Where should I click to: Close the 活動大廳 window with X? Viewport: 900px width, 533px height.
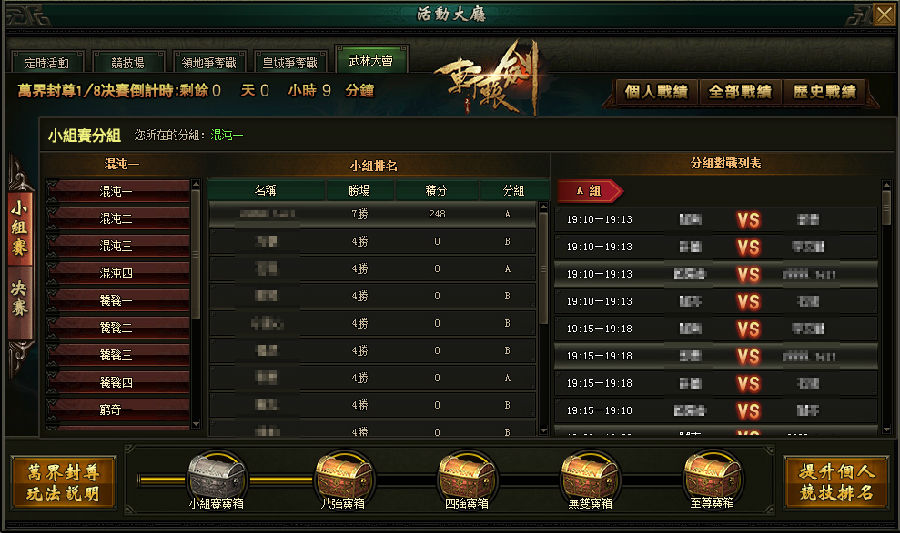tap(884, 14)
